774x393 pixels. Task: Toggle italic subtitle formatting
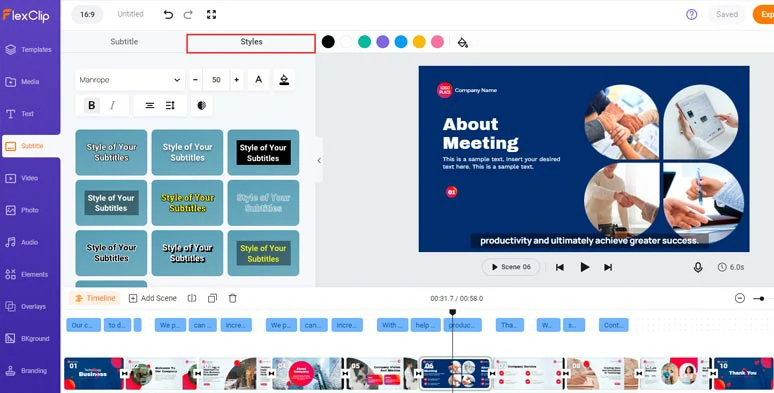[113, 105]
